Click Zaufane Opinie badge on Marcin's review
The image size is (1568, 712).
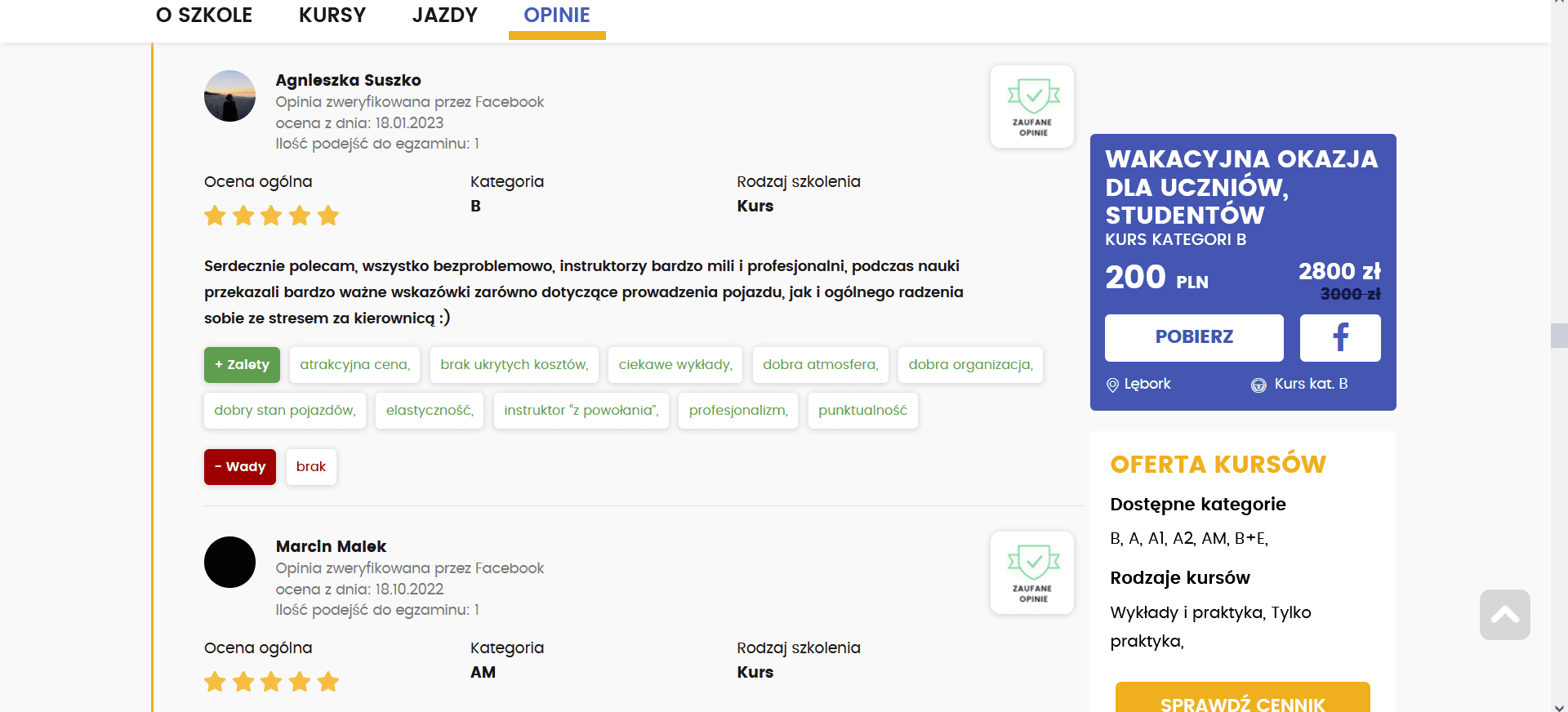[1032, 573]
